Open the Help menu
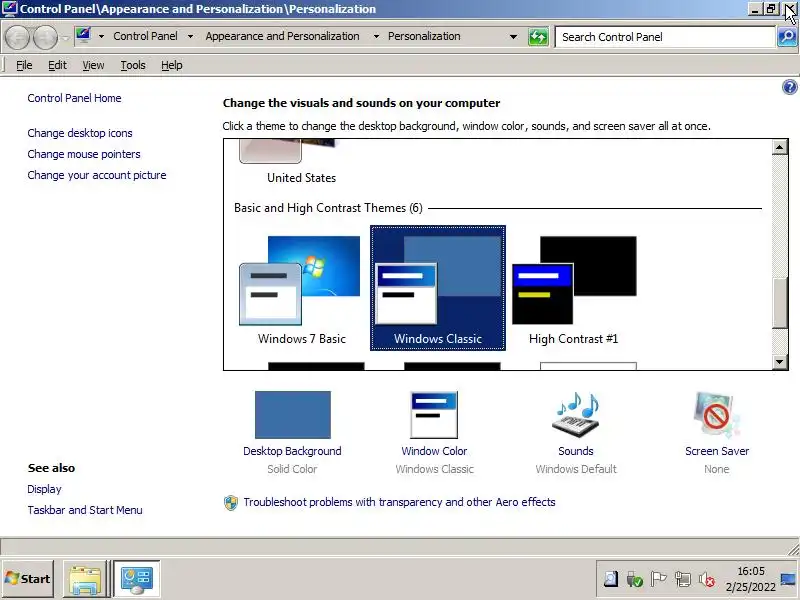This screenshot has width=800, height=600. (171, 65)
